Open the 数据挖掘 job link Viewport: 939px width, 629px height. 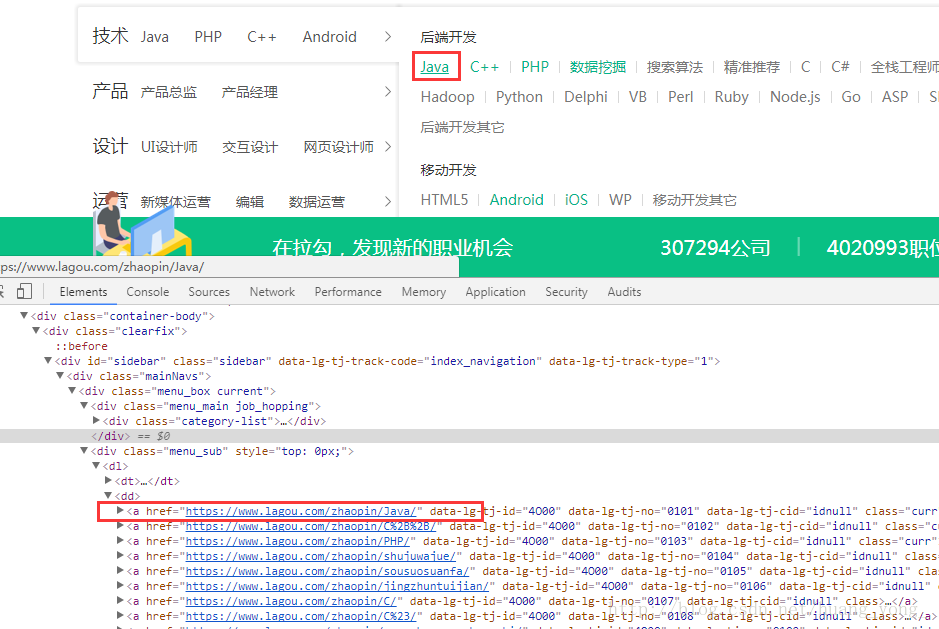click(598, 66)
